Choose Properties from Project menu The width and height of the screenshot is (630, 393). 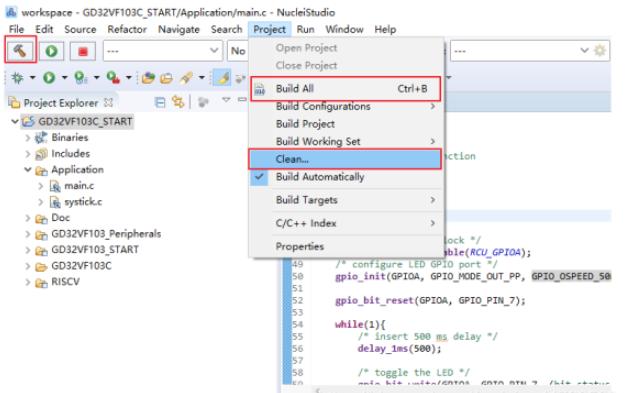[x=346, y=246]
